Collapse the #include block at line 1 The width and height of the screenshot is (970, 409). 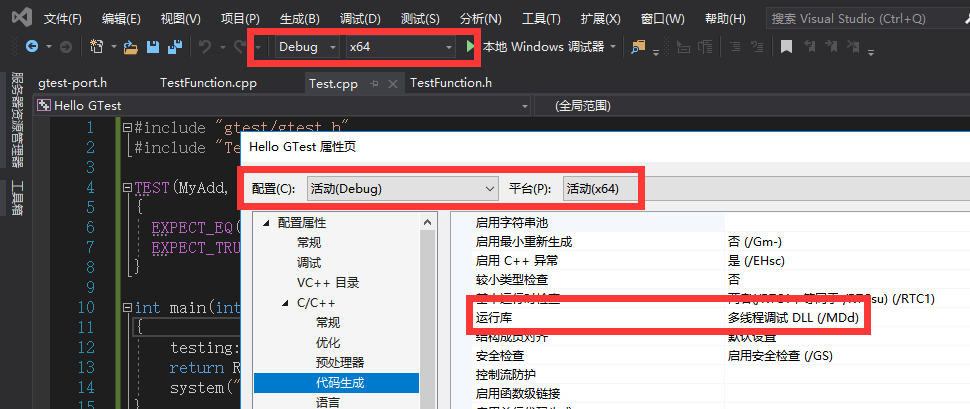127,127
